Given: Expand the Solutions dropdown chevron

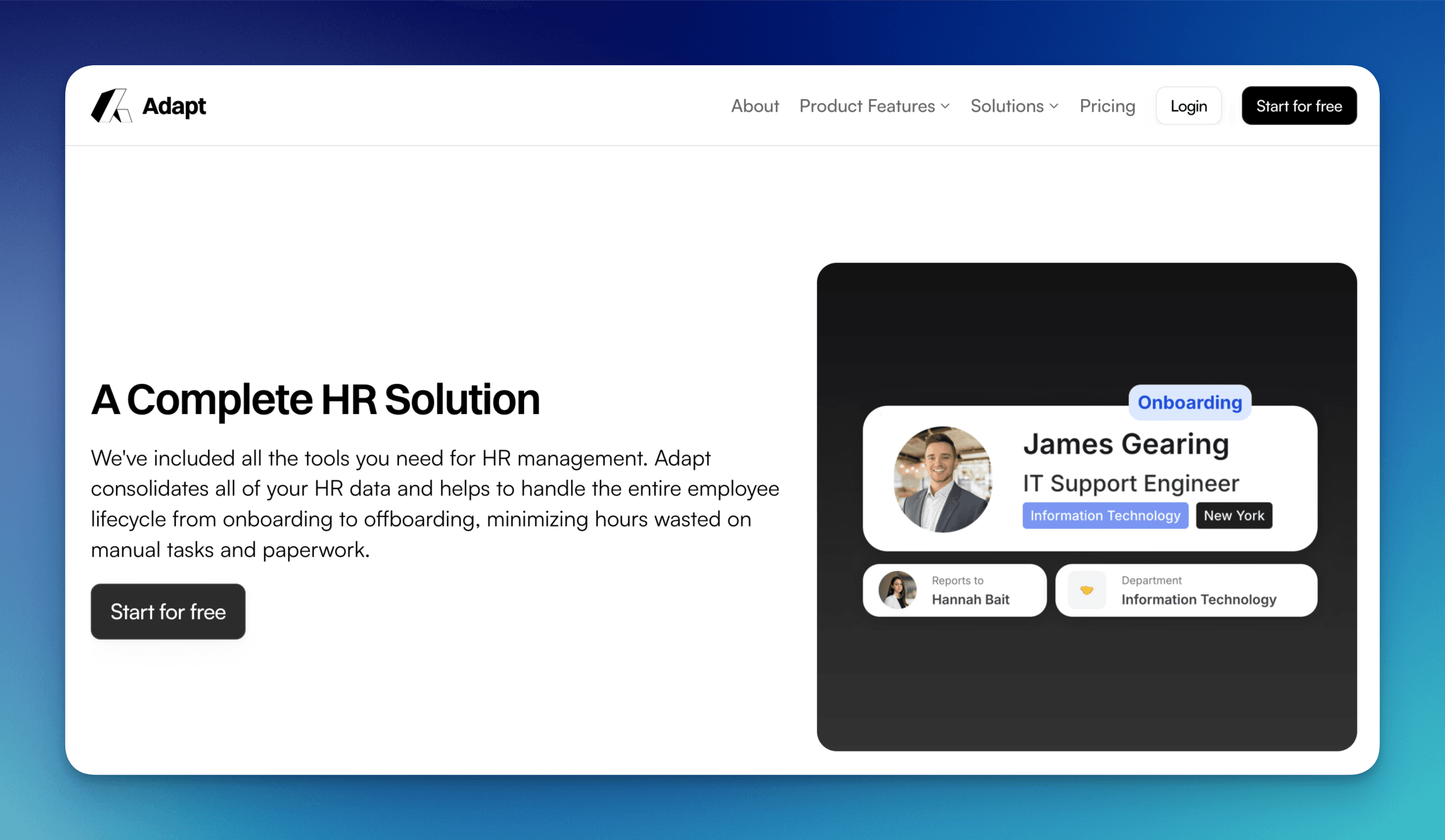Looking at the screenshot, I should point(1054,106).
